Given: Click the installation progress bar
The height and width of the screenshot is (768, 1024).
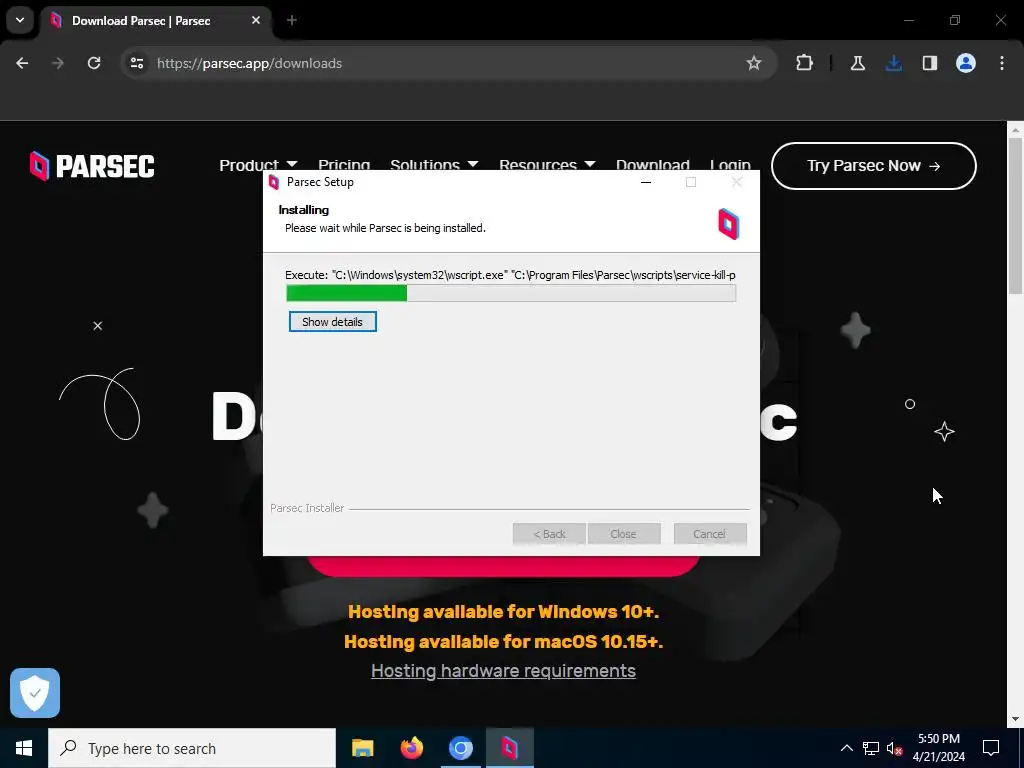Looking at the screenshot, I should [x=511, y=293].
